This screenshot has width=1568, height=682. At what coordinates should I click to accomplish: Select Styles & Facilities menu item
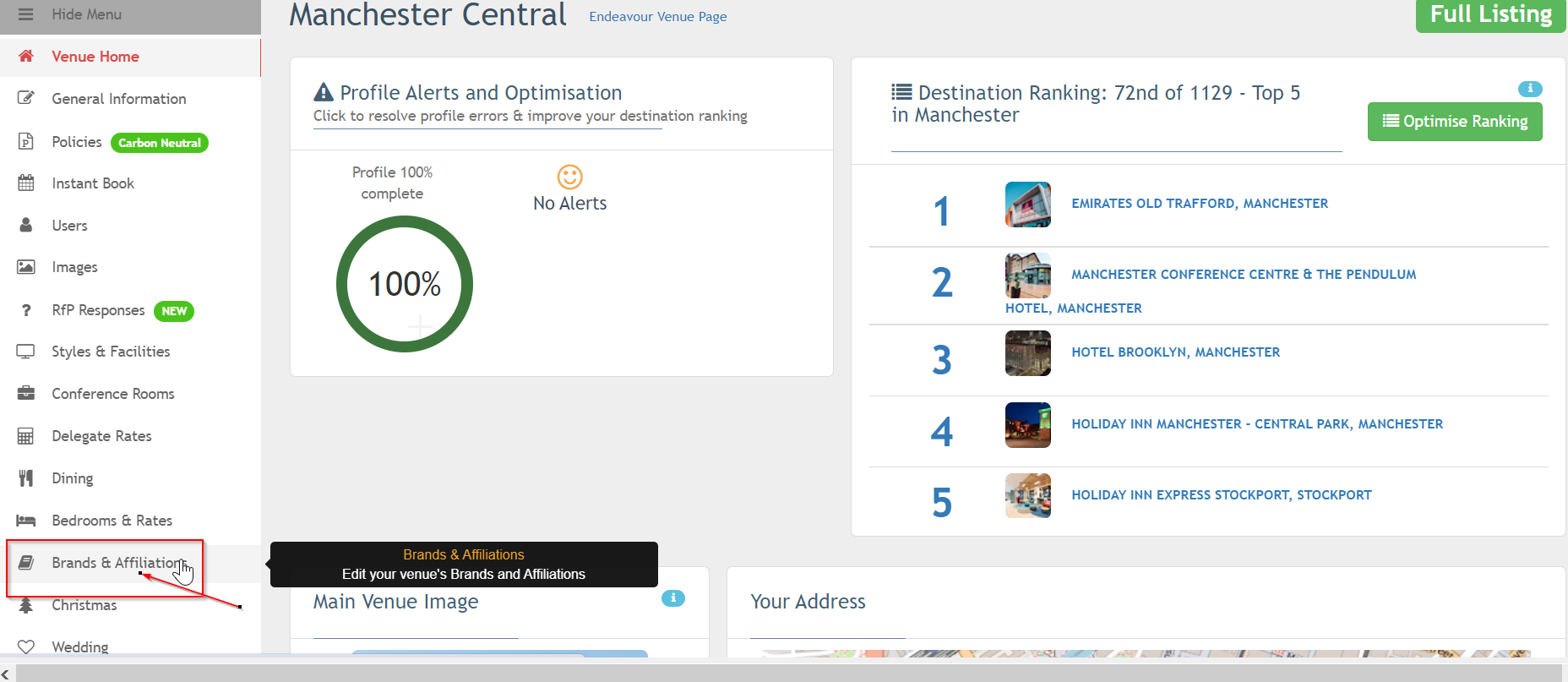coord(111,352)
